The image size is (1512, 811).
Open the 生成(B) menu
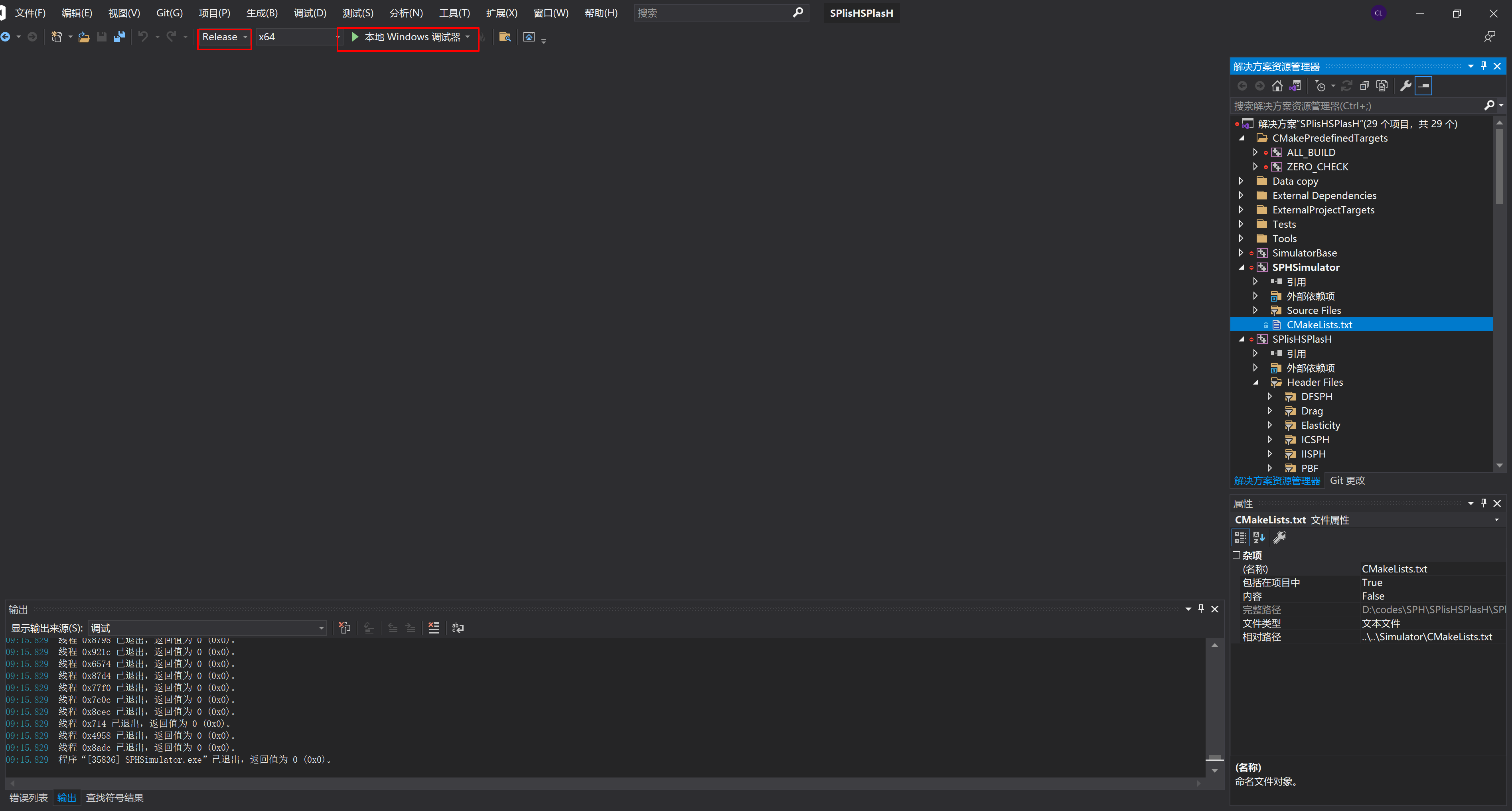261,13
